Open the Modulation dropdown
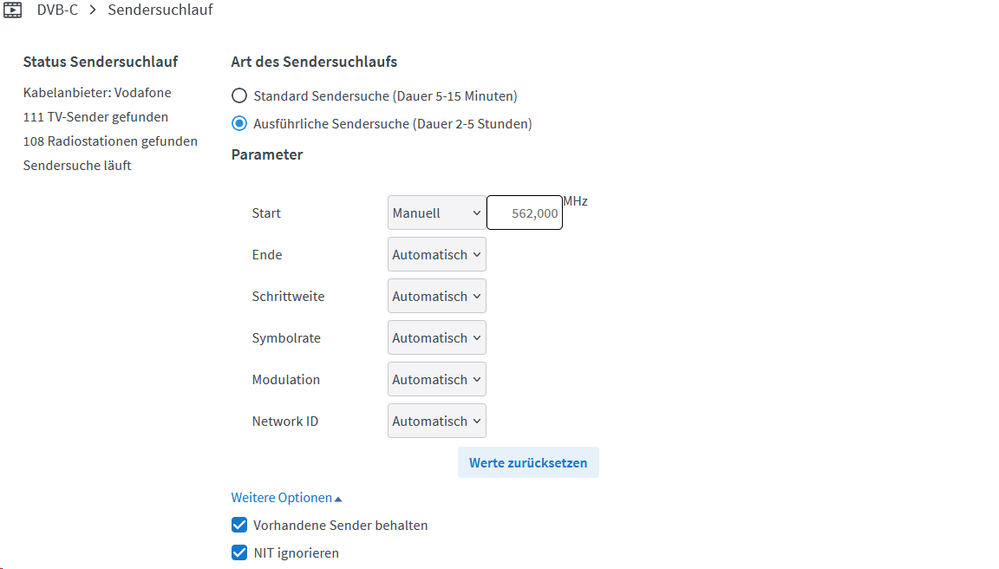This screenshot has width=999, height=569. (x=437, y=380)
